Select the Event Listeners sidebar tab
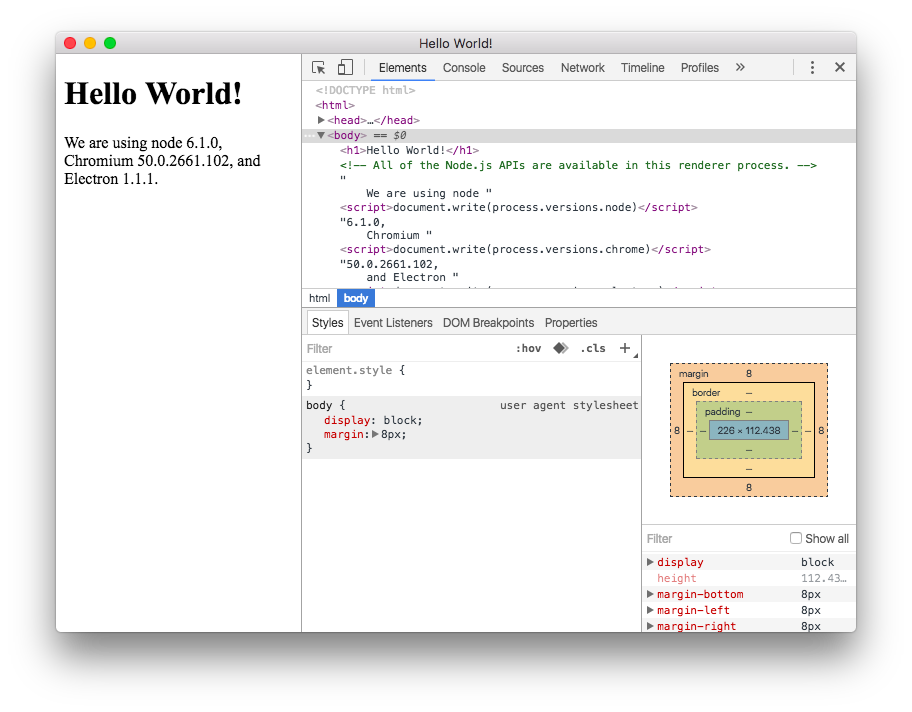The height and width of the screenshot is (712, 912). [393, 323]
